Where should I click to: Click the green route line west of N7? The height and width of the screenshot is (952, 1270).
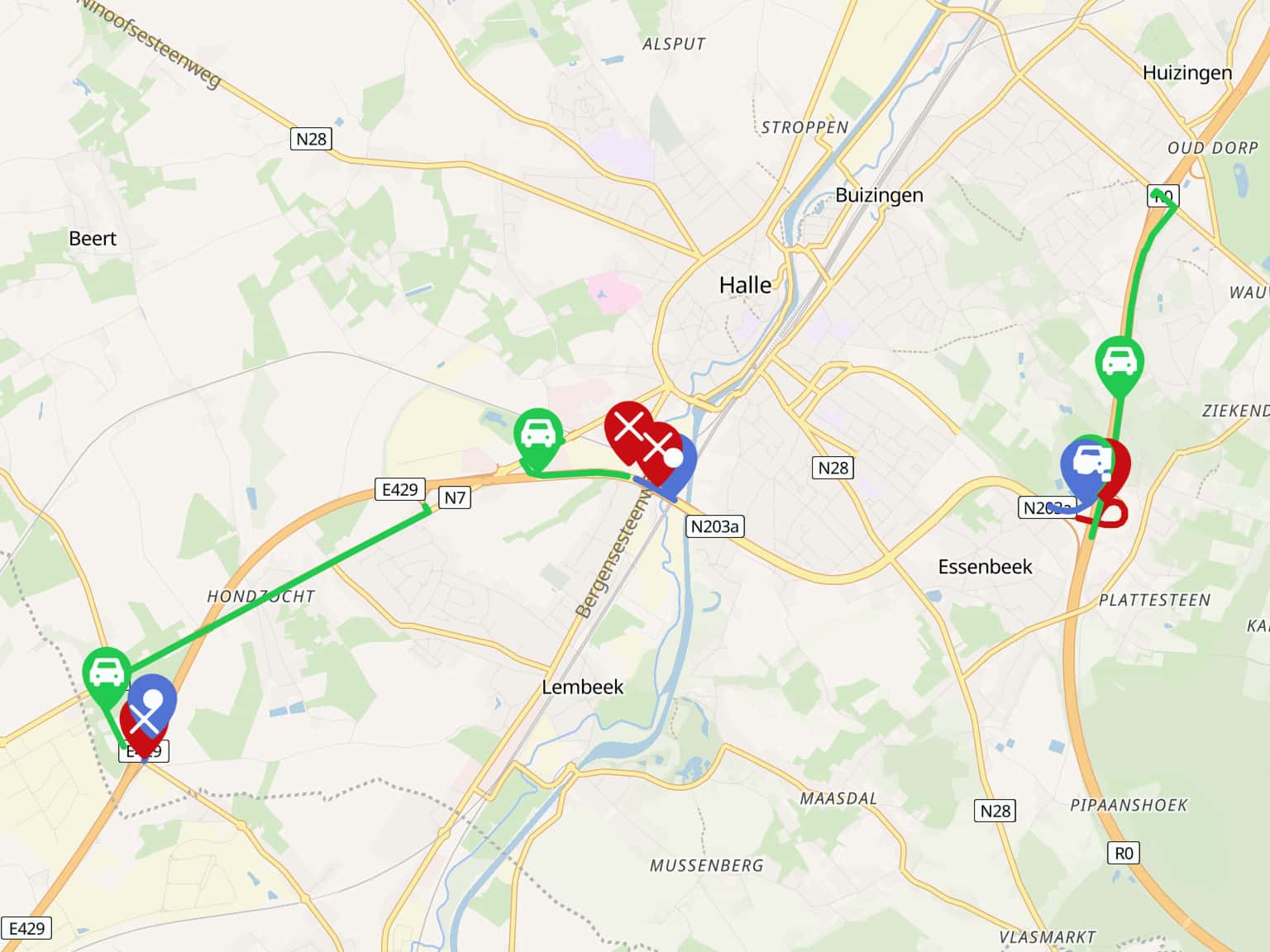[x=281, y=588]
